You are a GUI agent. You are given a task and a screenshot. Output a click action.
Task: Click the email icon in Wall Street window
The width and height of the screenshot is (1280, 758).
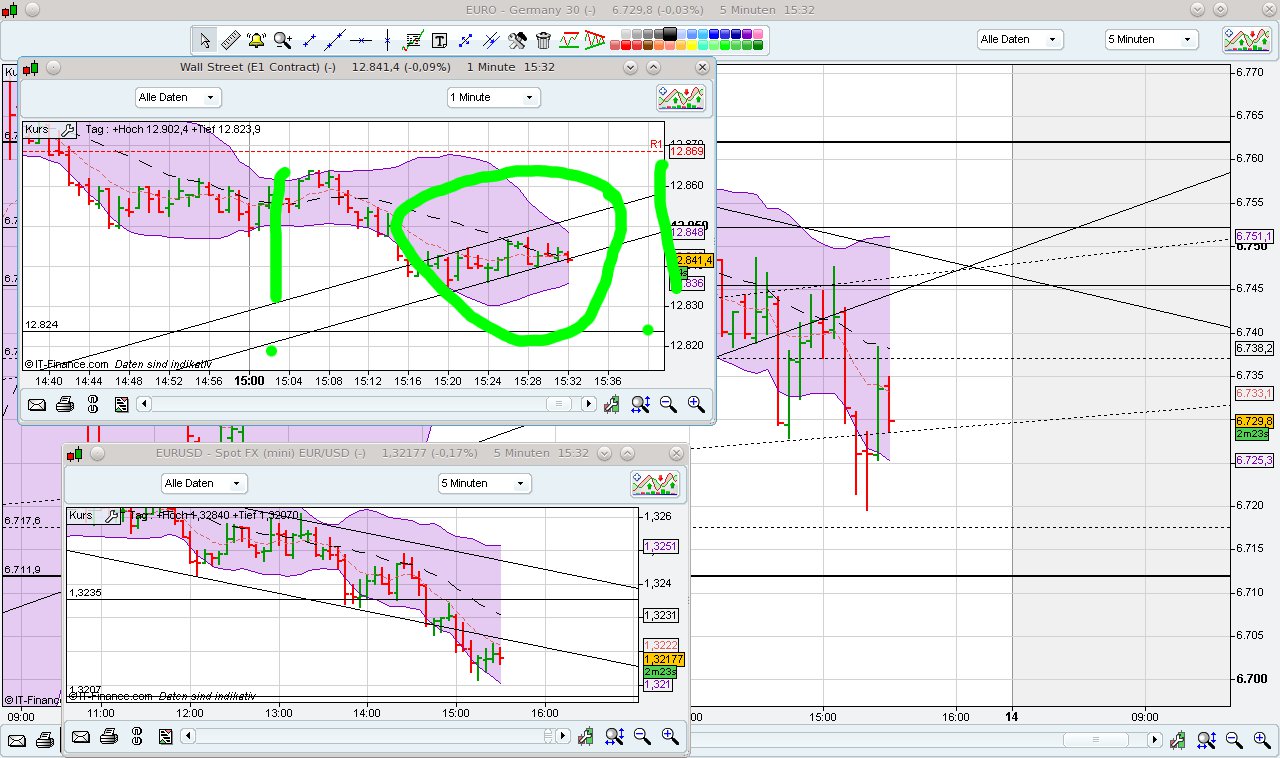pyautogui.click(x=37, y=404)
